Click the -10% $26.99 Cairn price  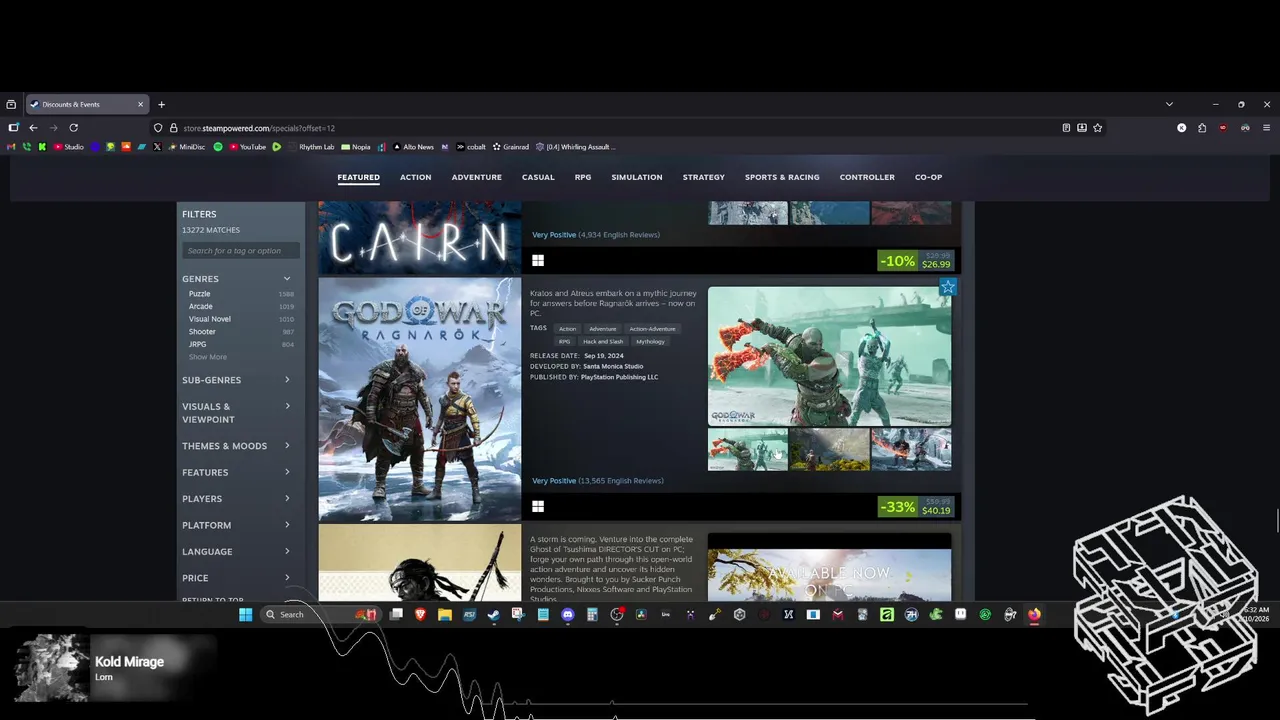[x=916, y=261]
